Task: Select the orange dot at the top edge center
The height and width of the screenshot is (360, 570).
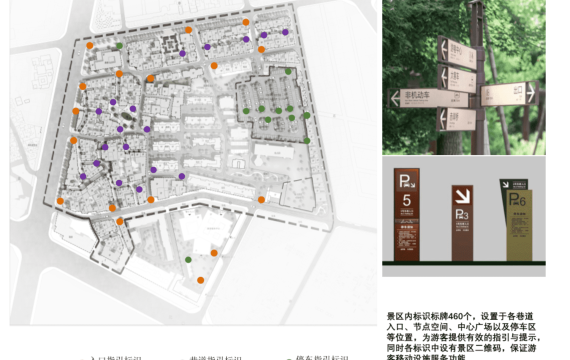Action: click(188, 30)
